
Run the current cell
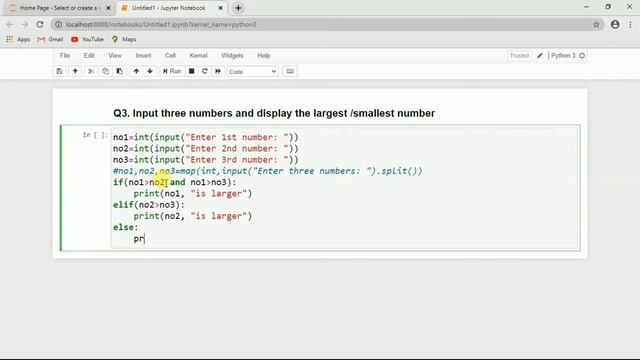[x=172, y=71]
